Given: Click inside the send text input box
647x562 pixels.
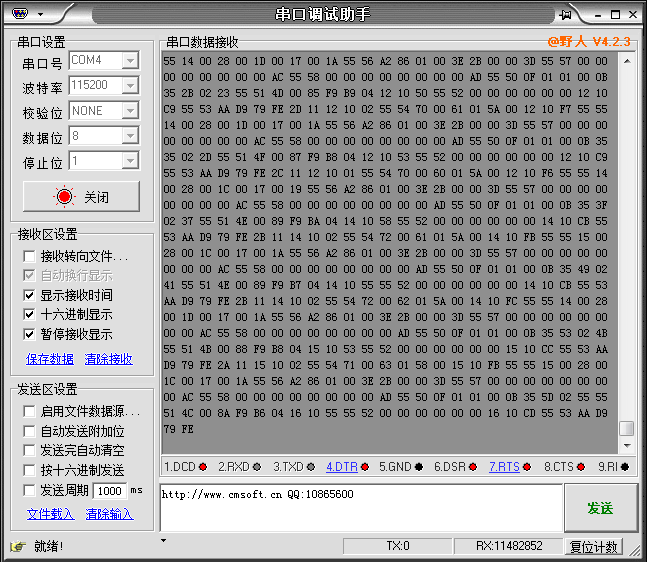Looking at the screenshot, I should (361, 508).
